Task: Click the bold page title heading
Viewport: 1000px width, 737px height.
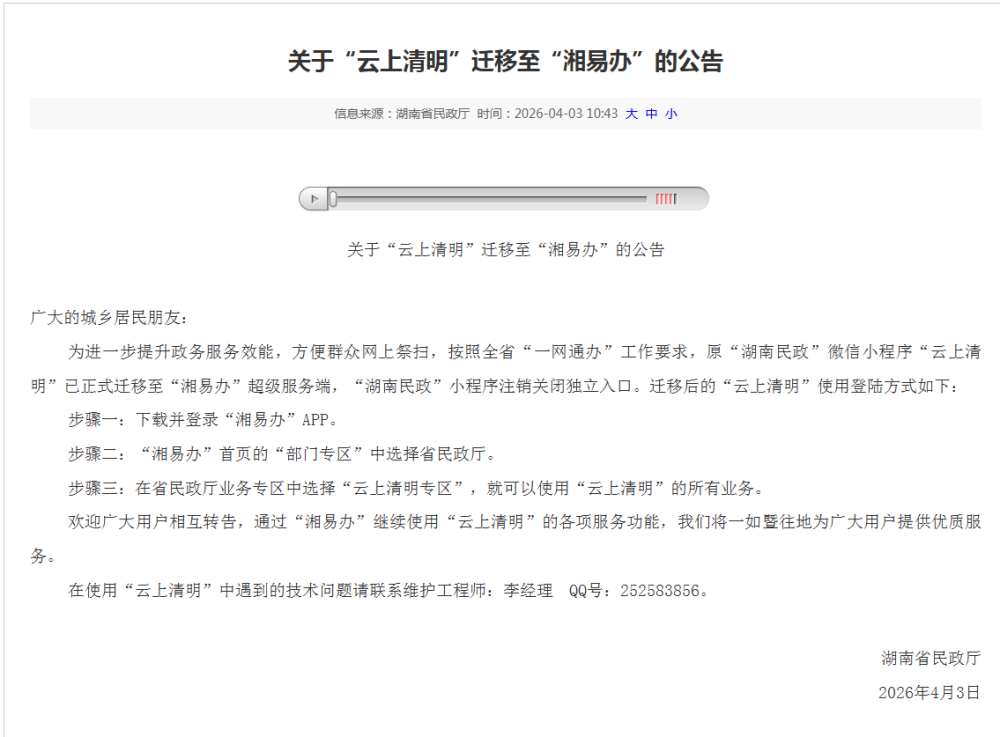Action: pos(505,61)
